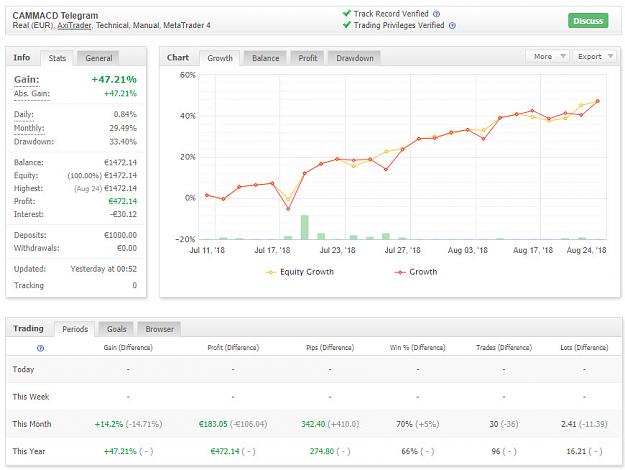
Task: Click the Gain value +47.21%
Action: [x=114, y=80]
